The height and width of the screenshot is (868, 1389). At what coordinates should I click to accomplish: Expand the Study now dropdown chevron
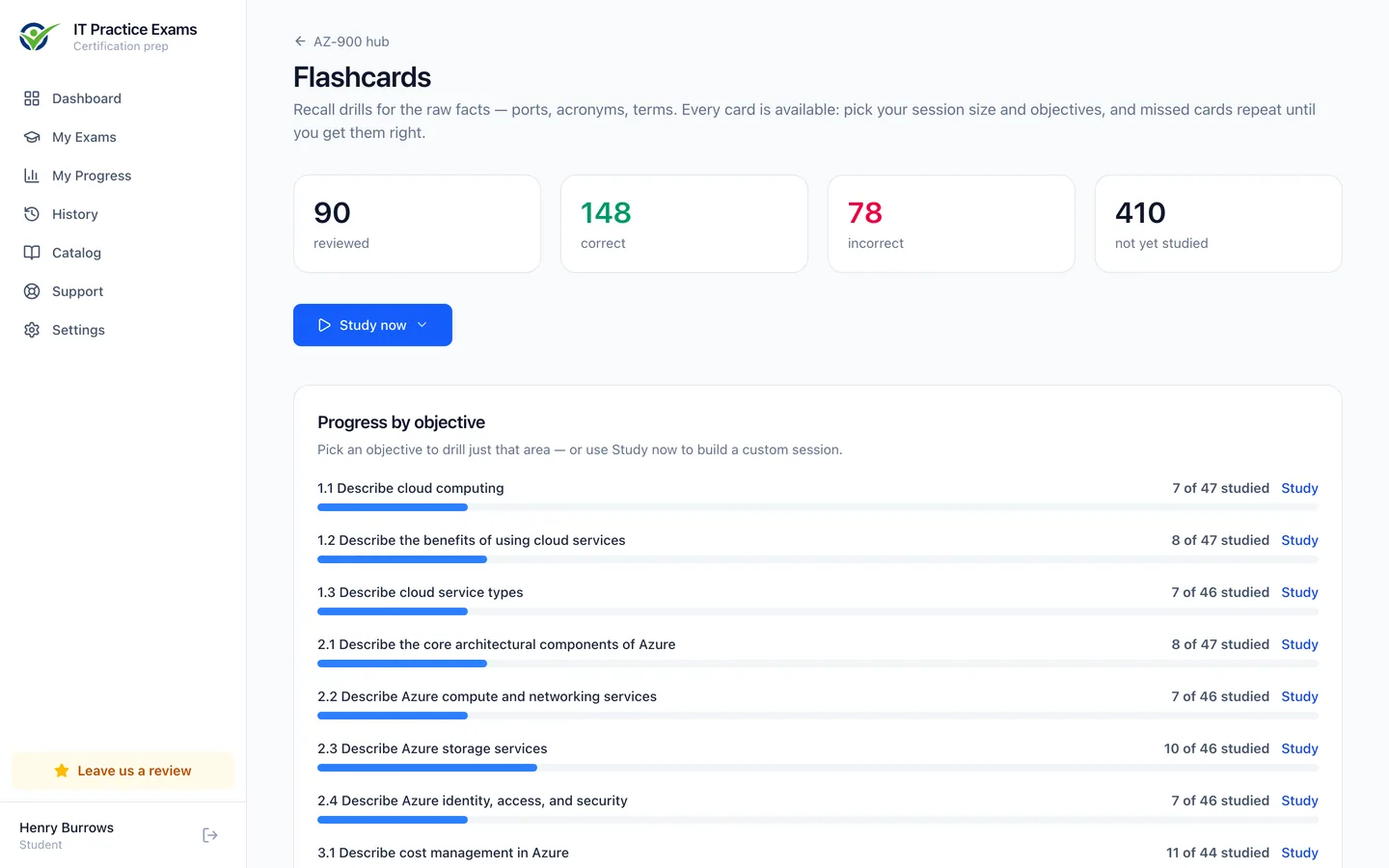point(422,325)
